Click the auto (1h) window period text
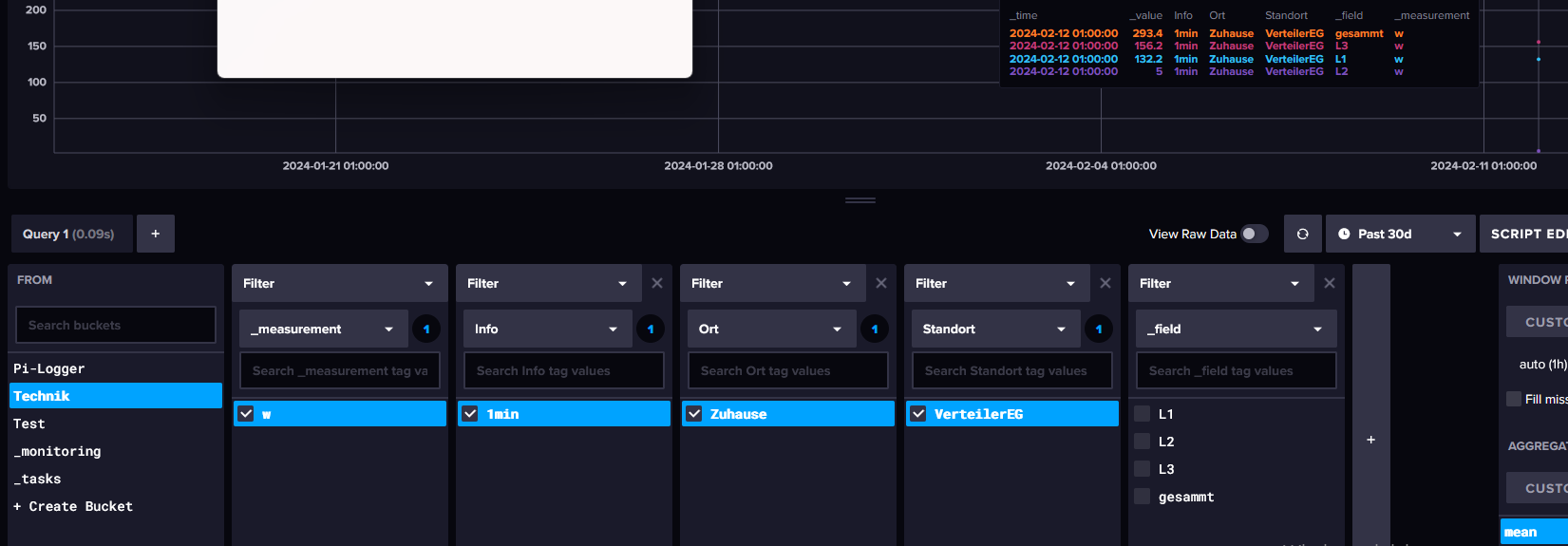This screenshot has height=546, width=1568. 1542,364
